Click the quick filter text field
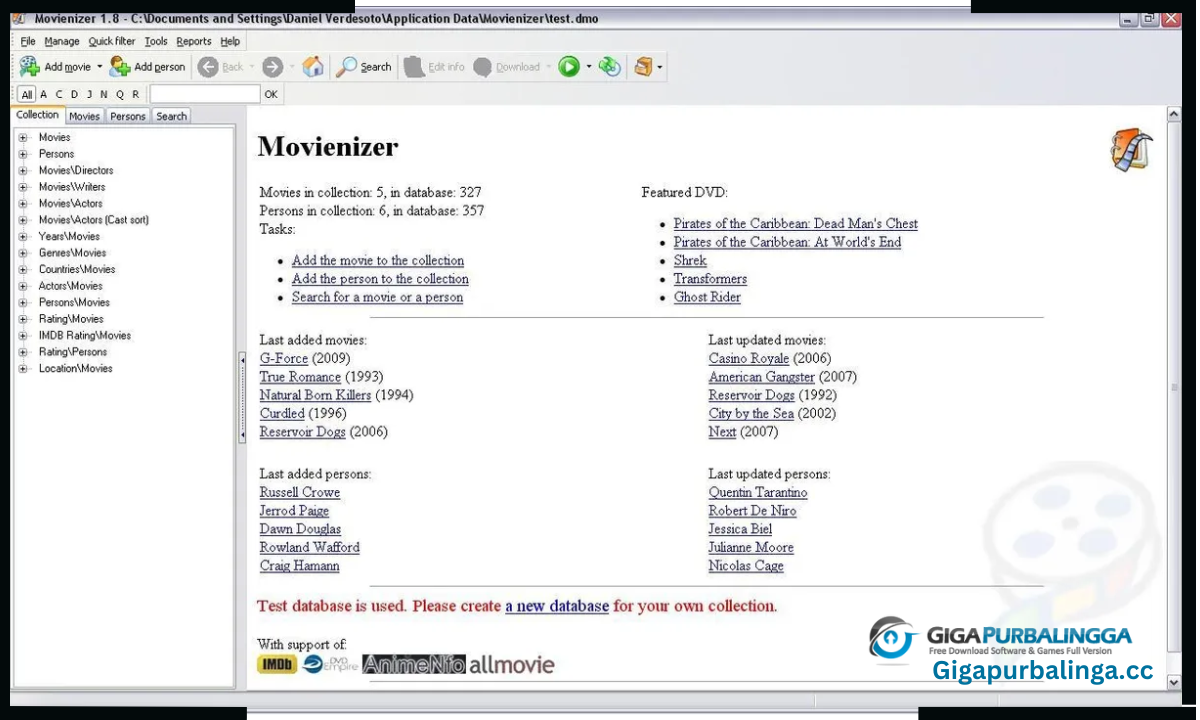This screenshot has height=720, width=1200. pos(204,94)
